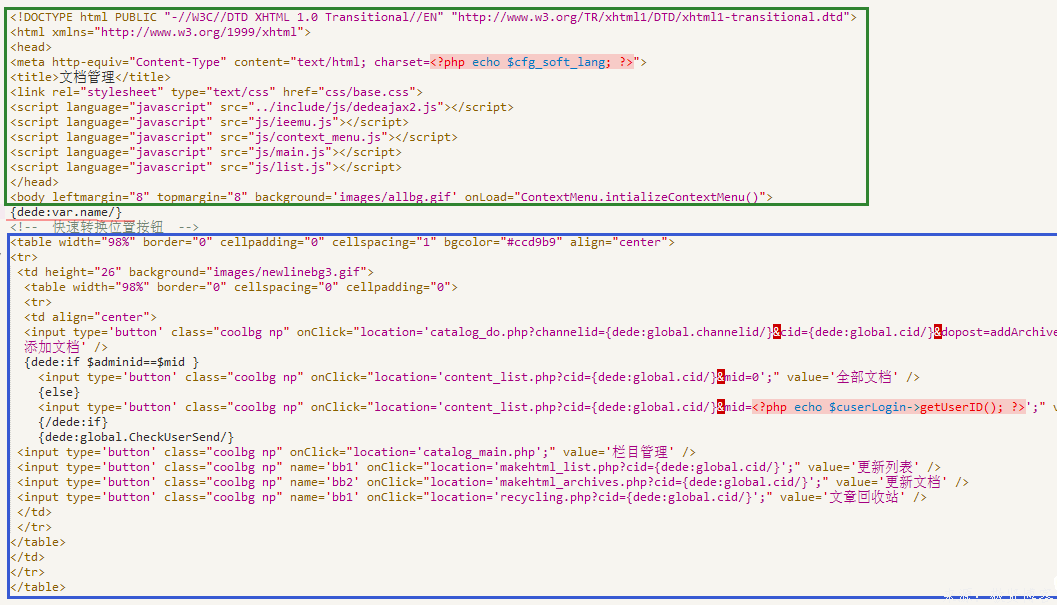Click the td align="center" line
This screenshot has height=605, width=1057.
pyautogui.click(x=90, y=317)
